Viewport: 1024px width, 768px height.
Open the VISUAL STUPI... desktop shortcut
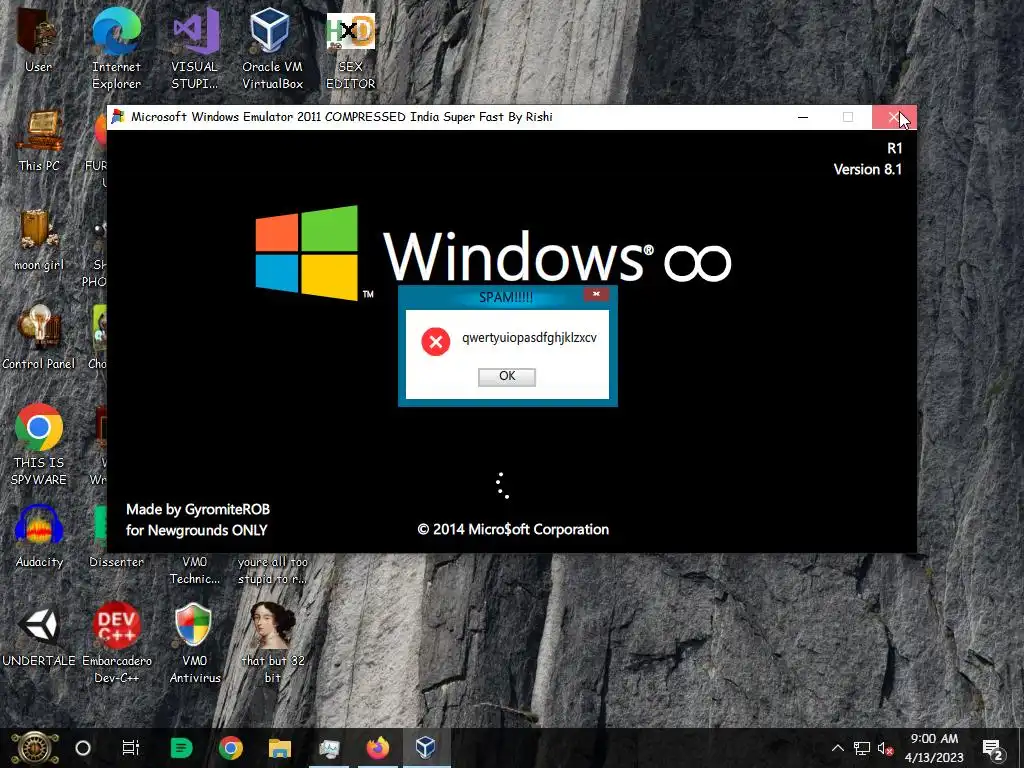195,49
